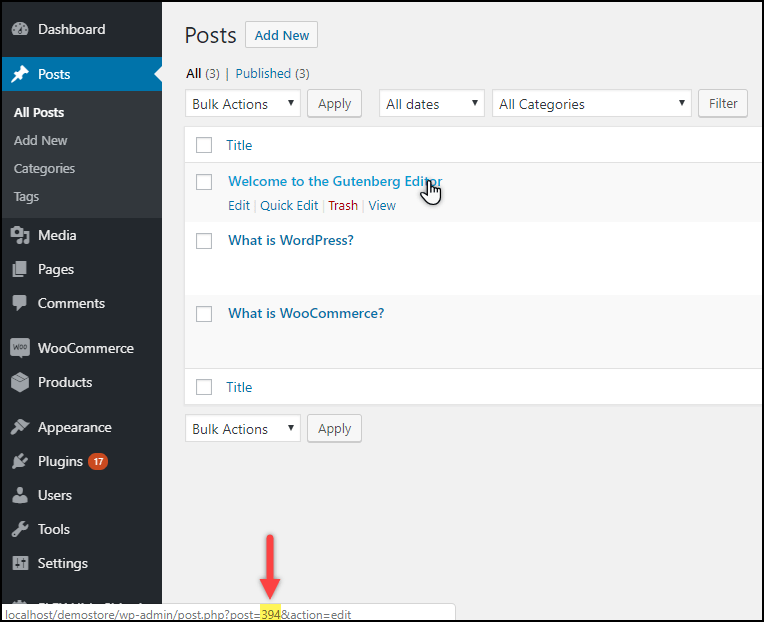This screenshot has height=622, width=764.
Task: Check the Welcome to the Gutenberg Editor checkbox
Action: click(204, 182)
